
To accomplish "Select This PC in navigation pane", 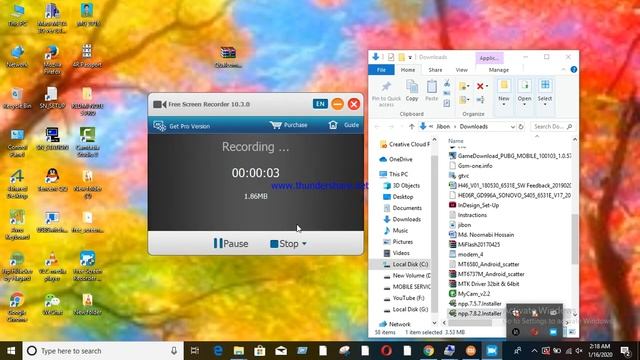I will click(x=394, y=174).
